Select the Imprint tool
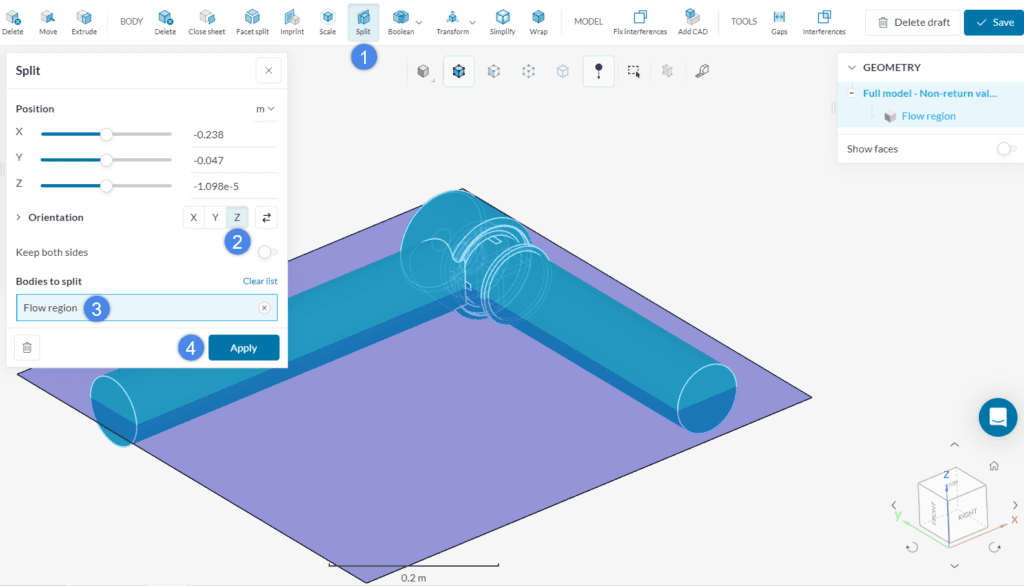Image resolution: width=1024 pixels, height=586 pixels. (x=291, y=20)
